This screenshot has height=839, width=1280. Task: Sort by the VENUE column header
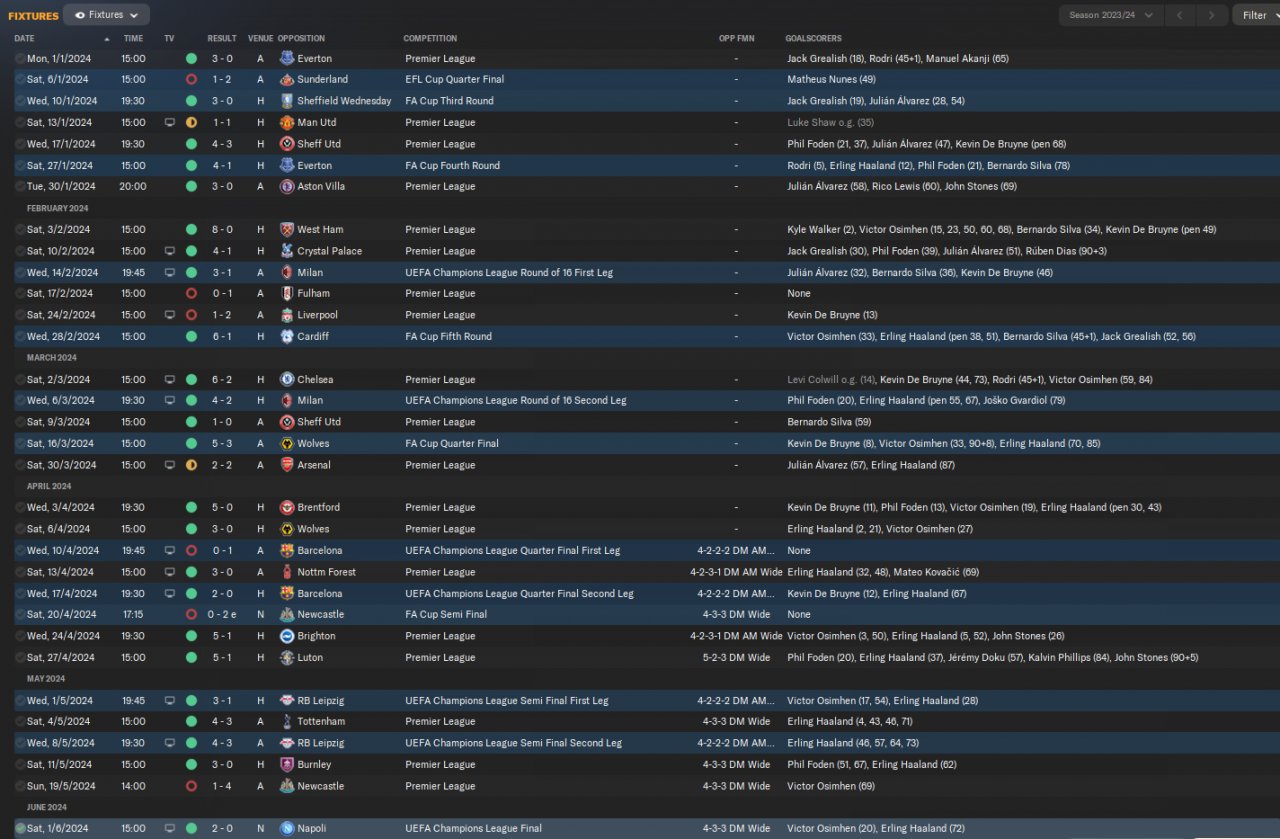(x=260, y=39)
